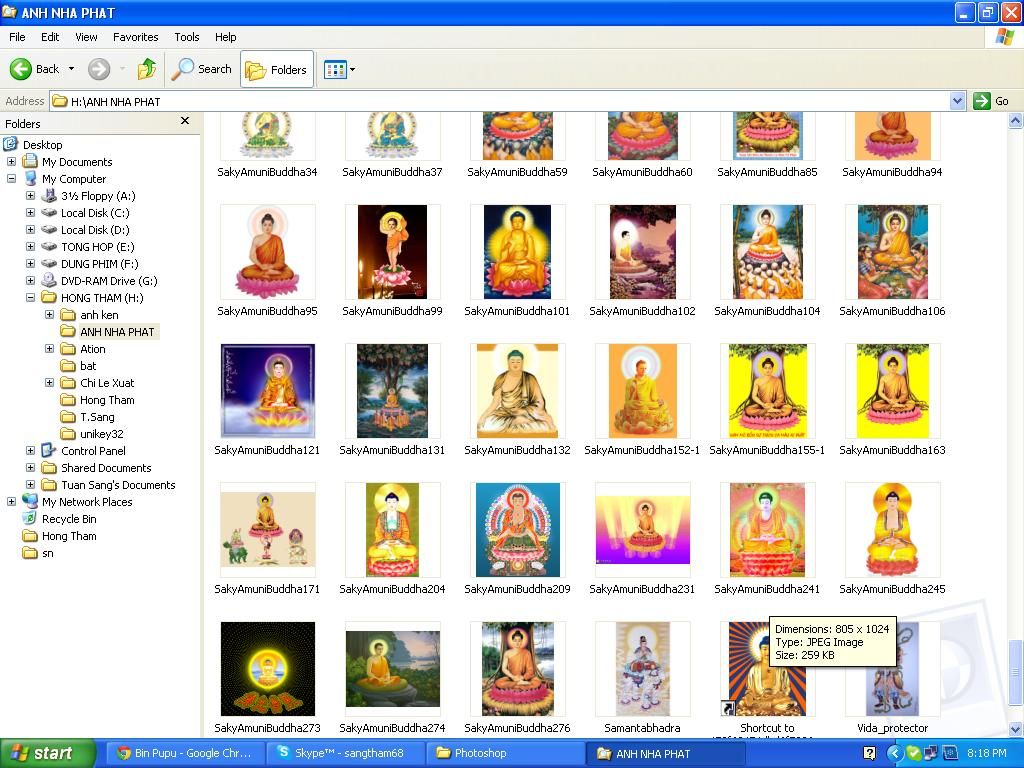Open the Help menu
Viewport: 1024px width, 768px height.
pos(225,37)
